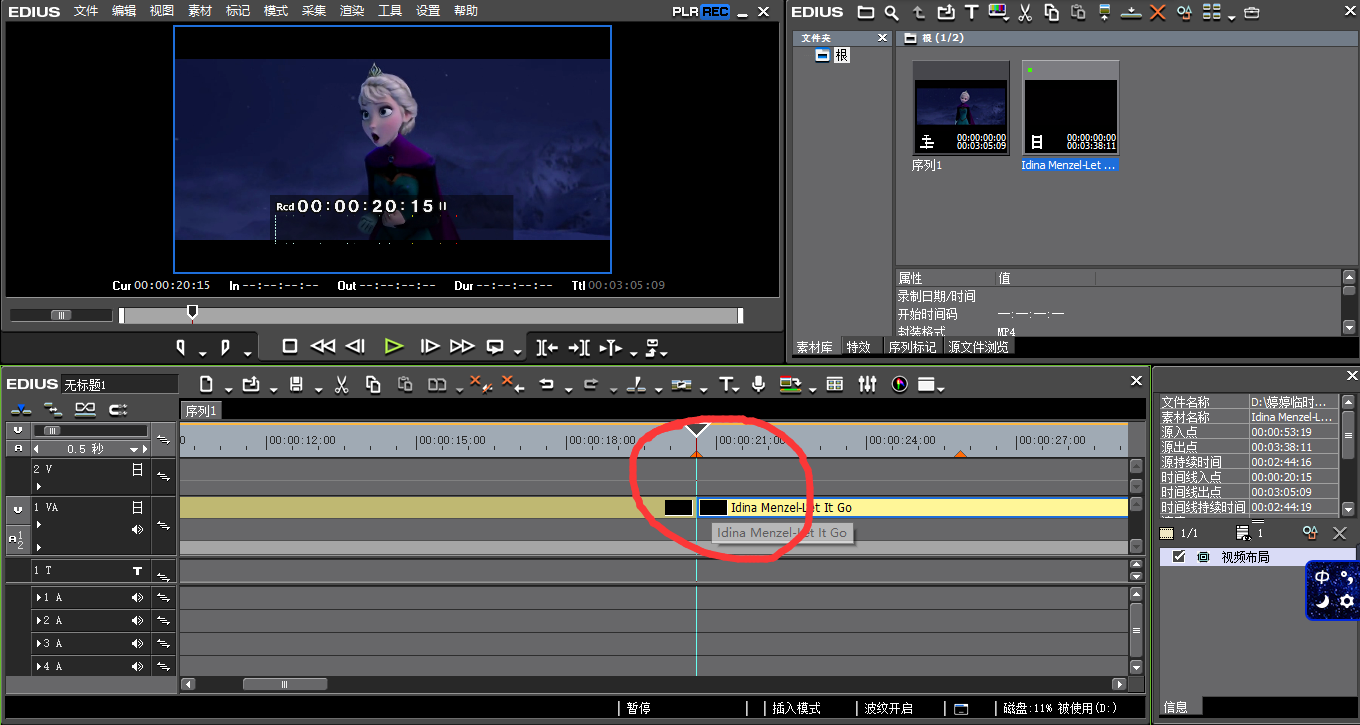1360x725 pixels.
Task: Create color bar clip in bin
Action: pos(997,12)
